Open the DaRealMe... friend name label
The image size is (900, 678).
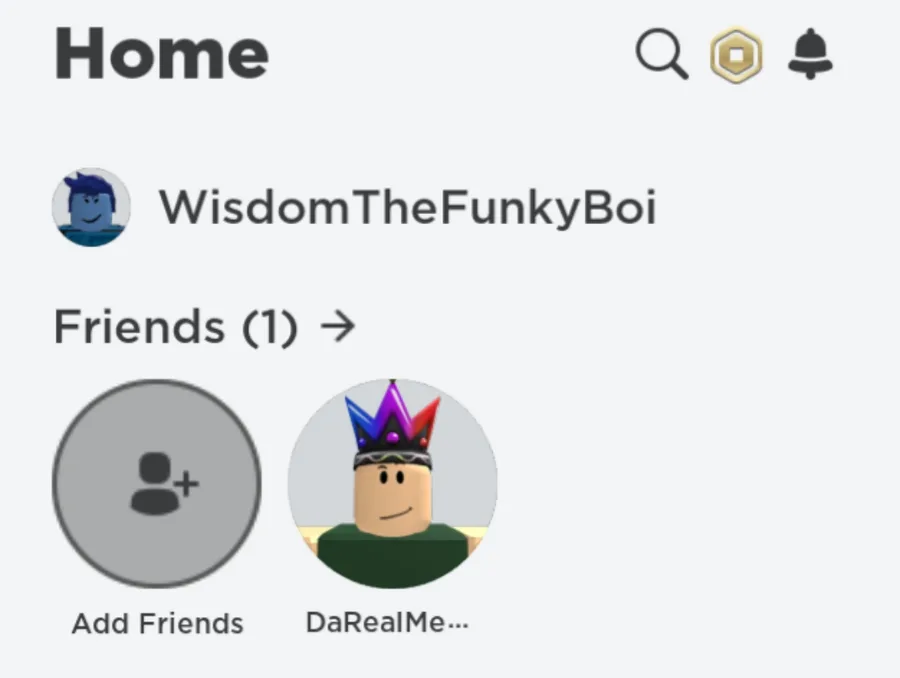[387, 622]
